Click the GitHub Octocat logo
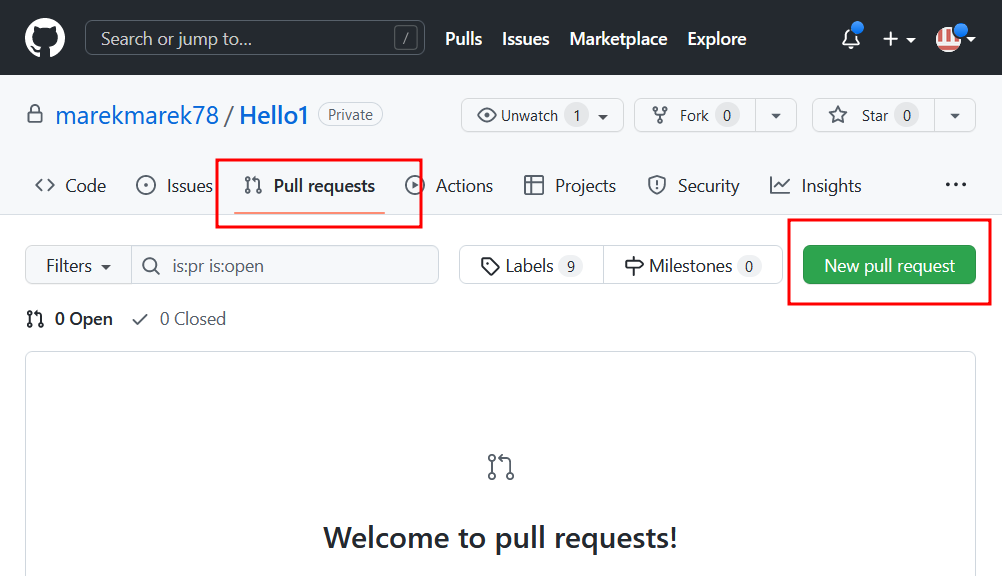This screenshot has width=1002, height=576. tap(45, 39)
